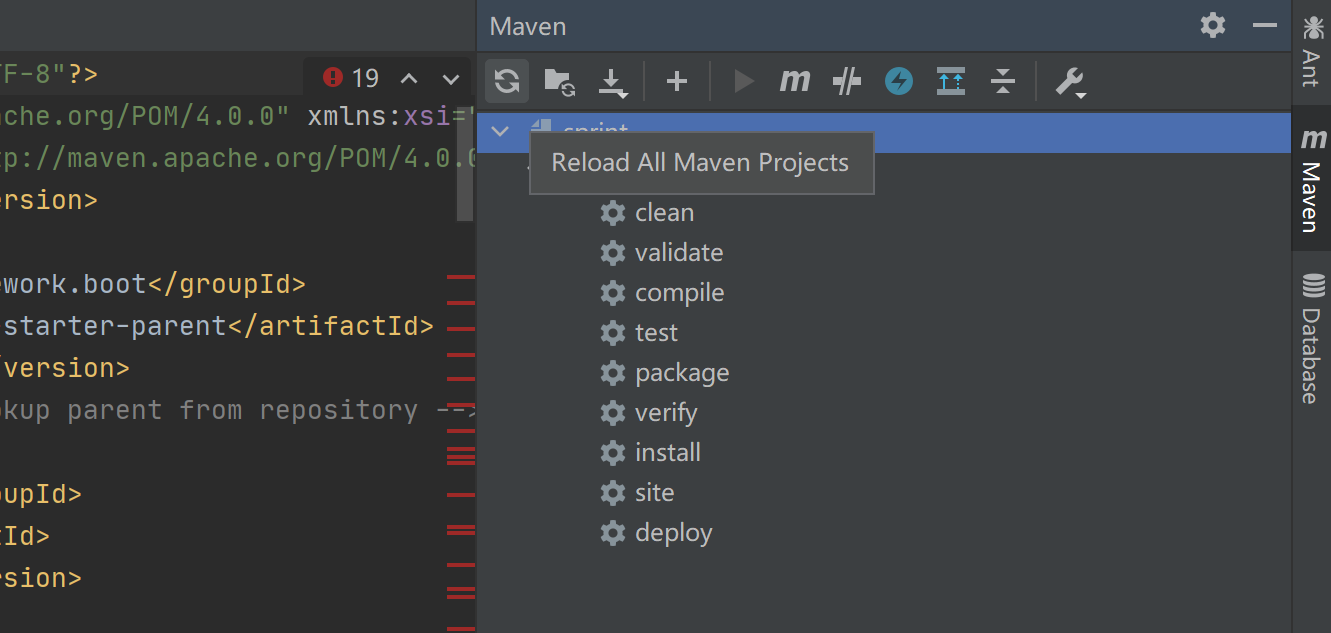This screenshot has height=633, width=1331.
Task: Click Download Sources and Documentation icon
Action: (612, 82)
